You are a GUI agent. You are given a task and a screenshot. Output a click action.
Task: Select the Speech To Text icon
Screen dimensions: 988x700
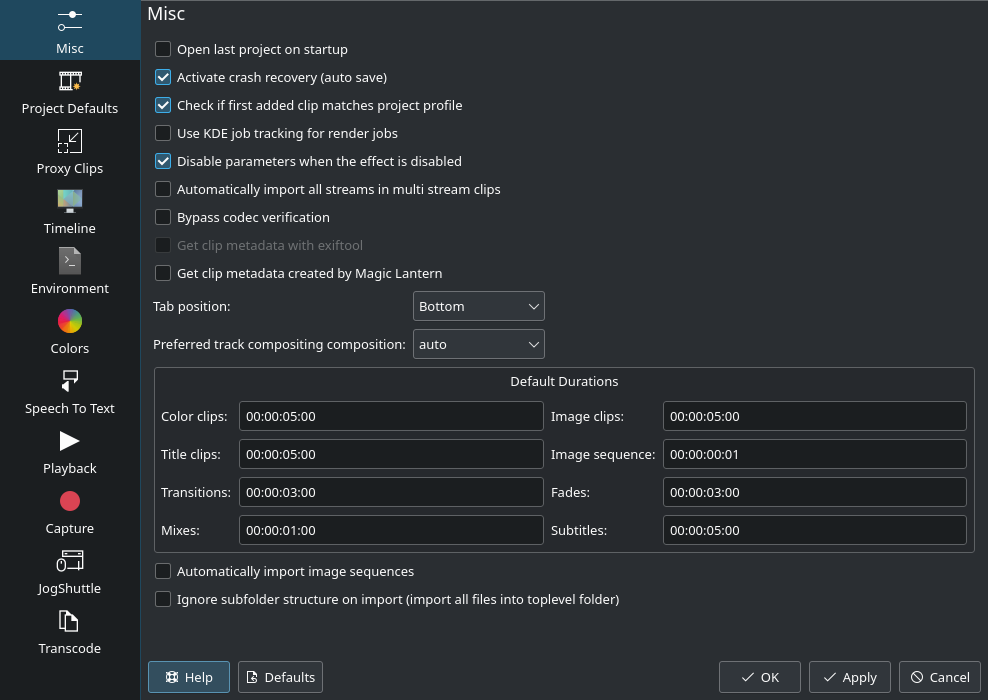tap(69, 381)
